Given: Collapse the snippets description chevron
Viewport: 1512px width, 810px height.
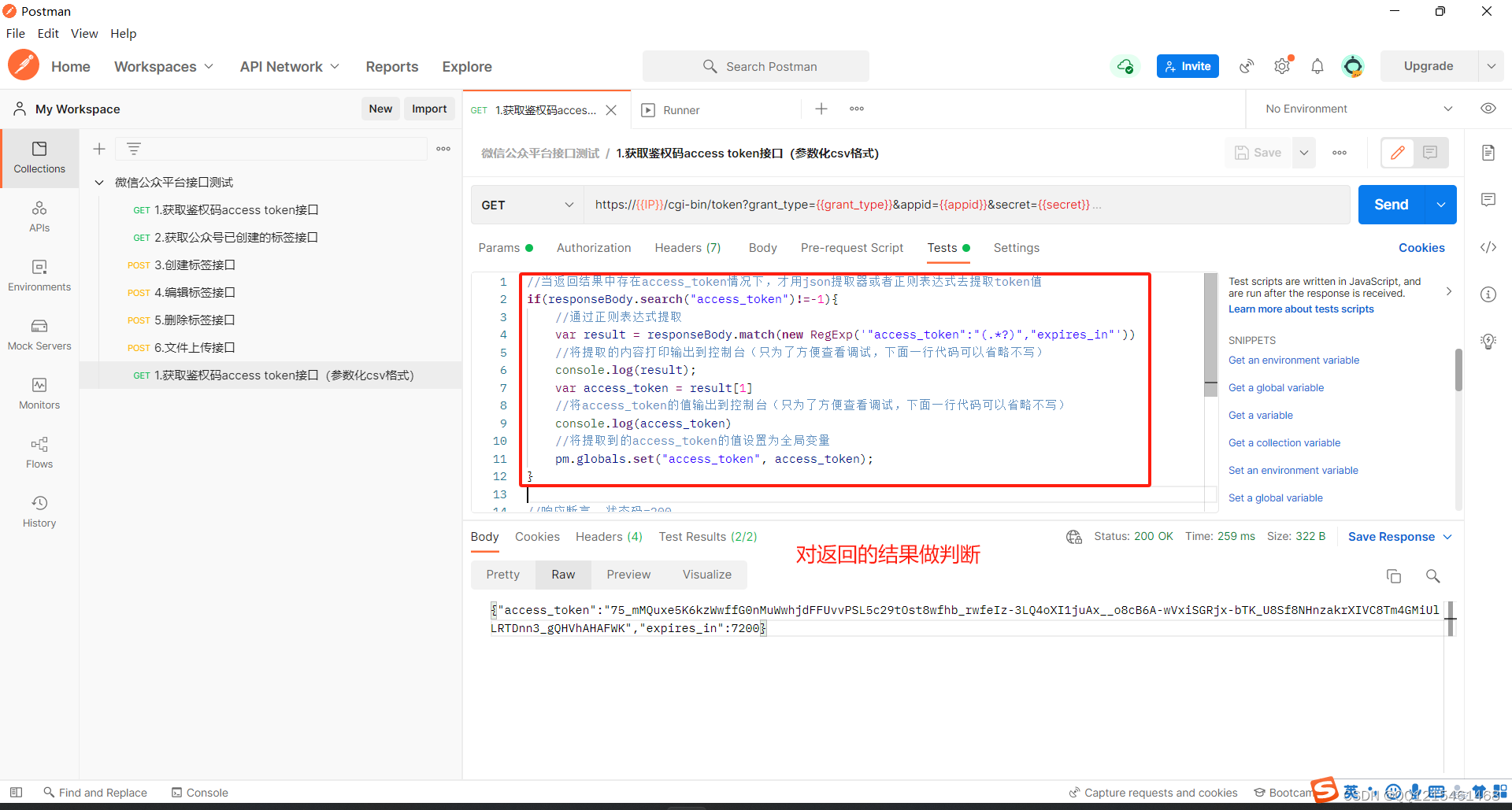Looking at the screenshot, I should pos(1449,291).
